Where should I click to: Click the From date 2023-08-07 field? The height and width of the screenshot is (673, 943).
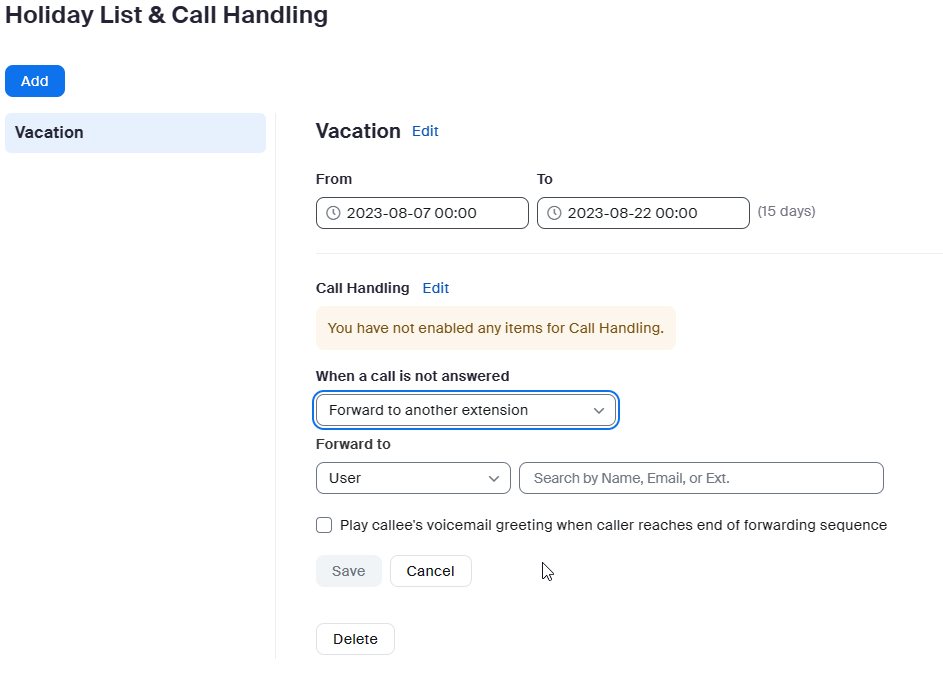[422, 213]
